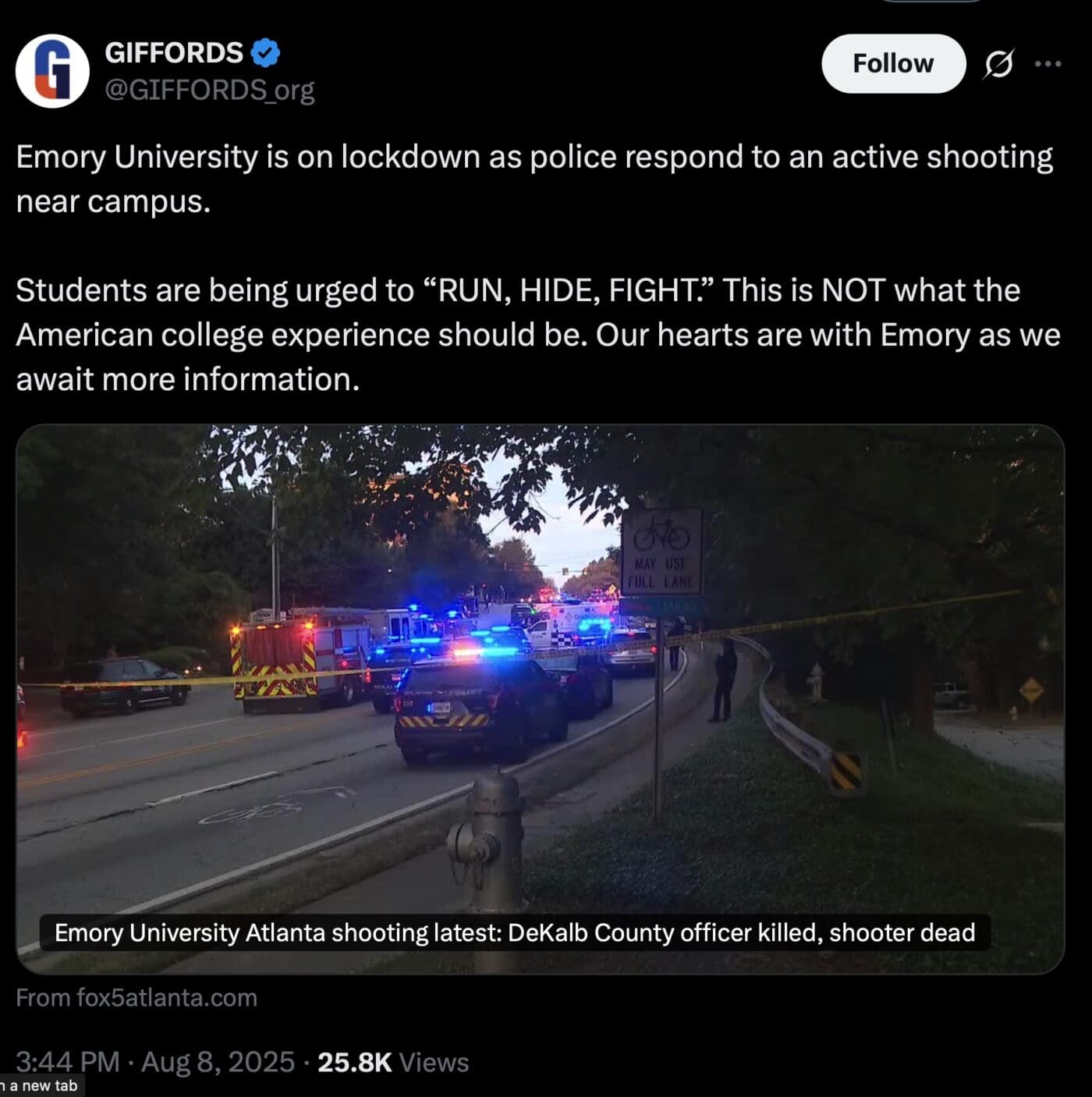
Task: Click the fire truck in the news image
Action: (x=299, y=660)
